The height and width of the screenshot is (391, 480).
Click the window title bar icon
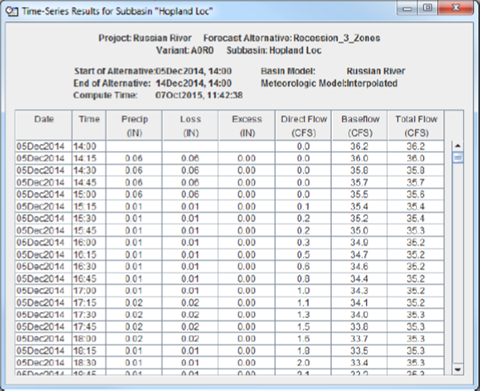[x=12, y=12]
